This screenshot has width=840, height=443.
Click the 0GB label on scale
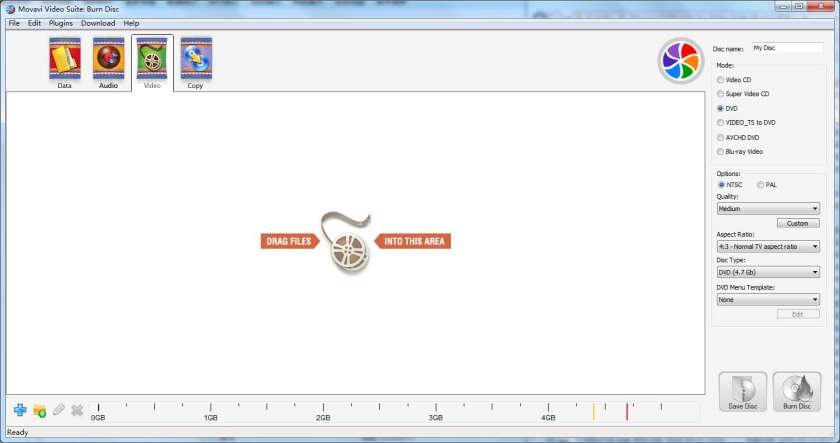coord(98,417)
